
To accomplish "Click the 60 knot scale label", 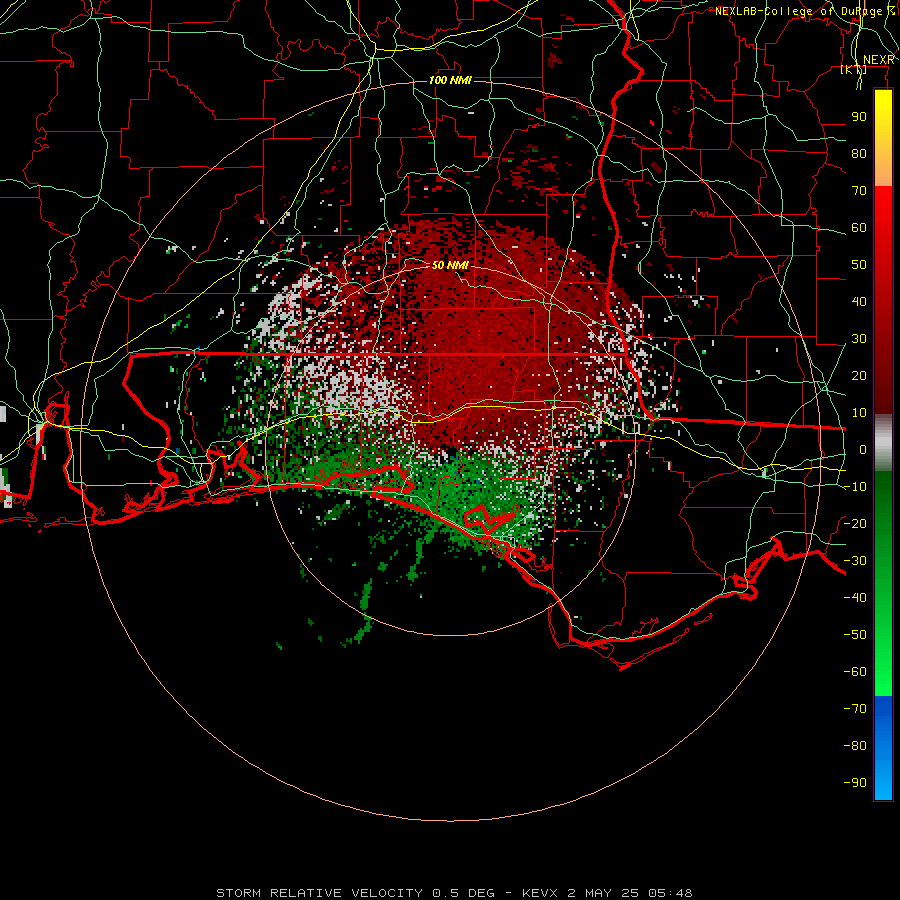I will tap(859, 227).
